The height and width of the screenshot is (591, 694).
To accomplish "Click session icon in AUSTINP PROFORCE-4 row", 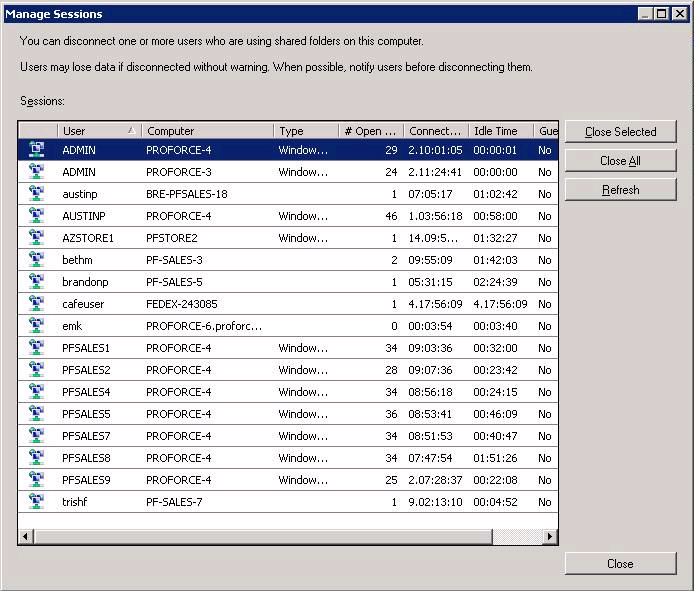I will (36, 216).
